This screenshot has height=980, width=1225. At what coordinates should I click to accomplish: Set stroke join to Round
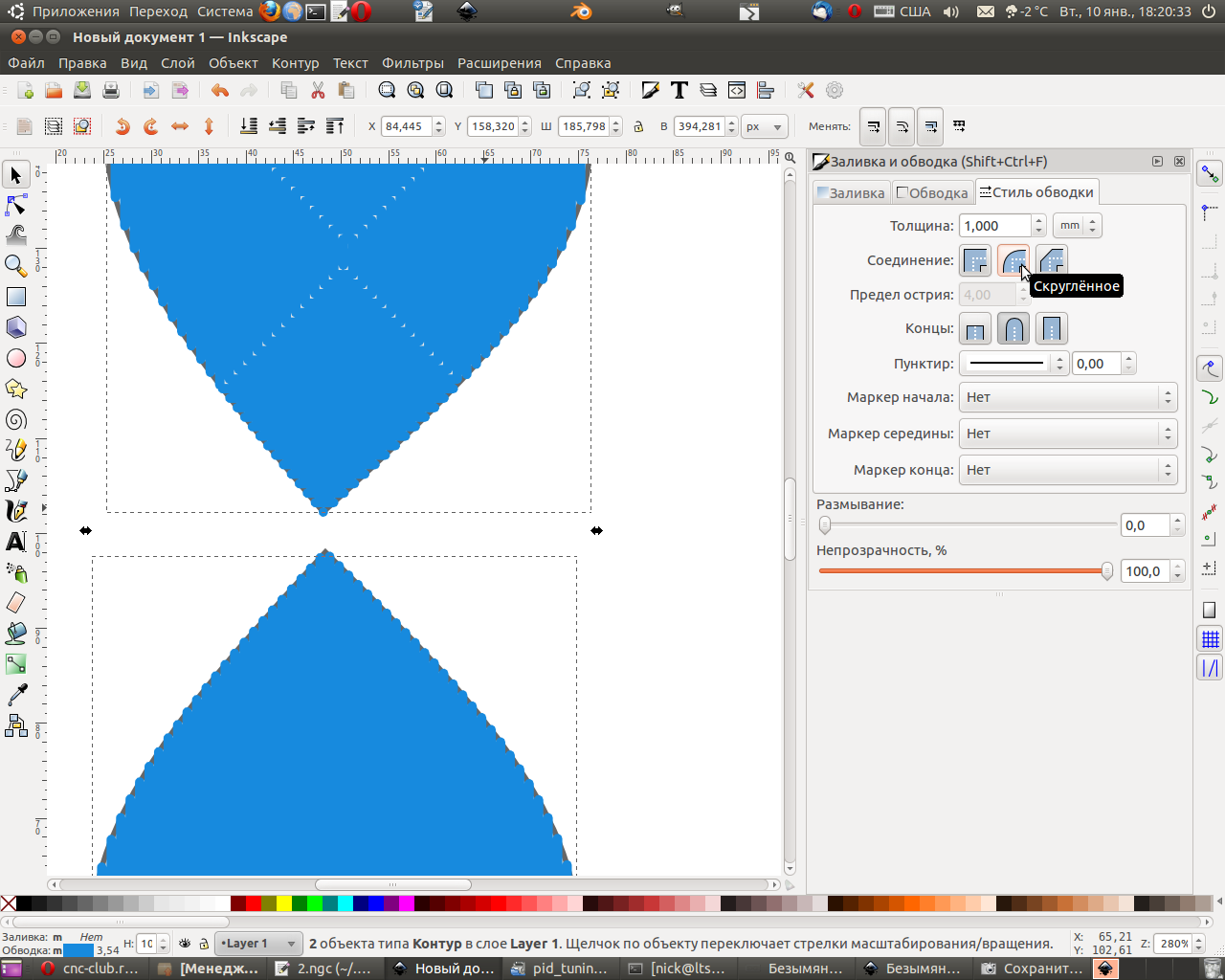pyautogui.click(x=1013, y=260)
